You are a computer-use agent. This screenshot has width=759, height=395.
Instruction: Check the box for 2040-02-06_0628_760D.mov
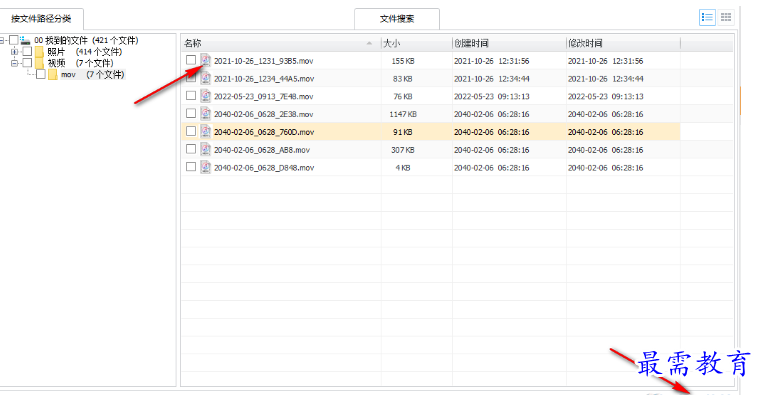(191, 131)
